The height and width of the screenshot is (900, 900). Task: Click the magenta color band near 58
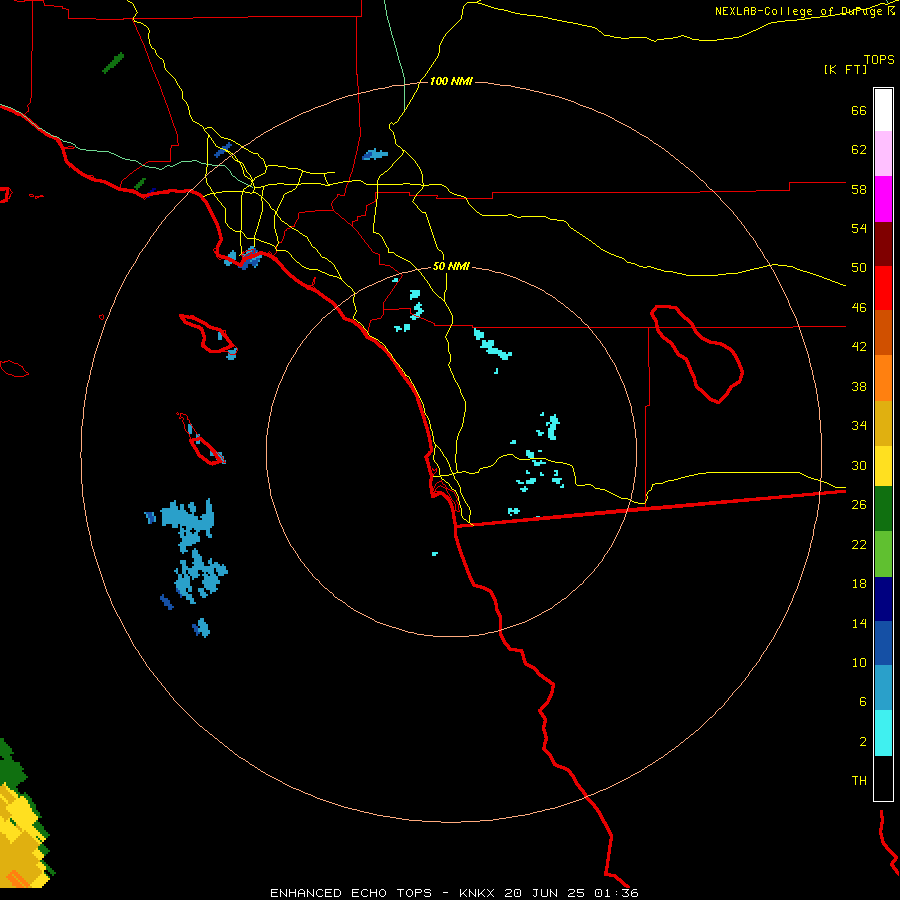(883, 199)
